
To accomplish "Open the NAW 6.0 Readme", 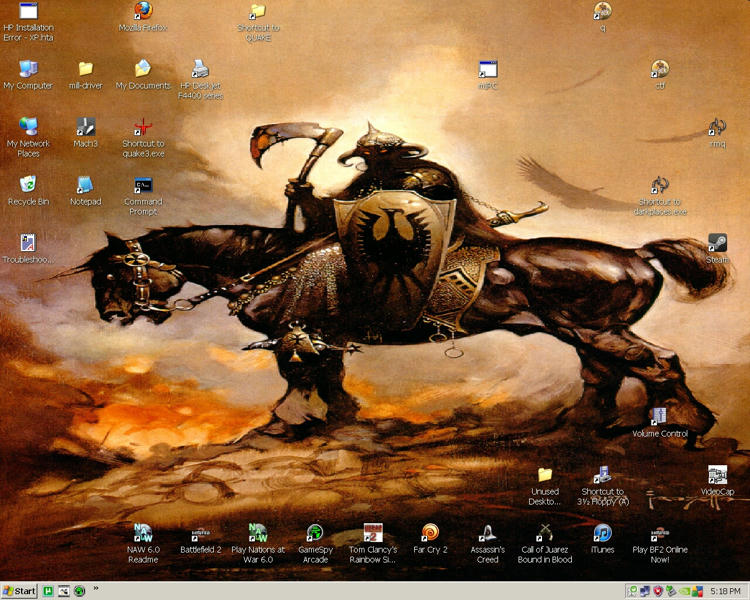I will [143, 544].
